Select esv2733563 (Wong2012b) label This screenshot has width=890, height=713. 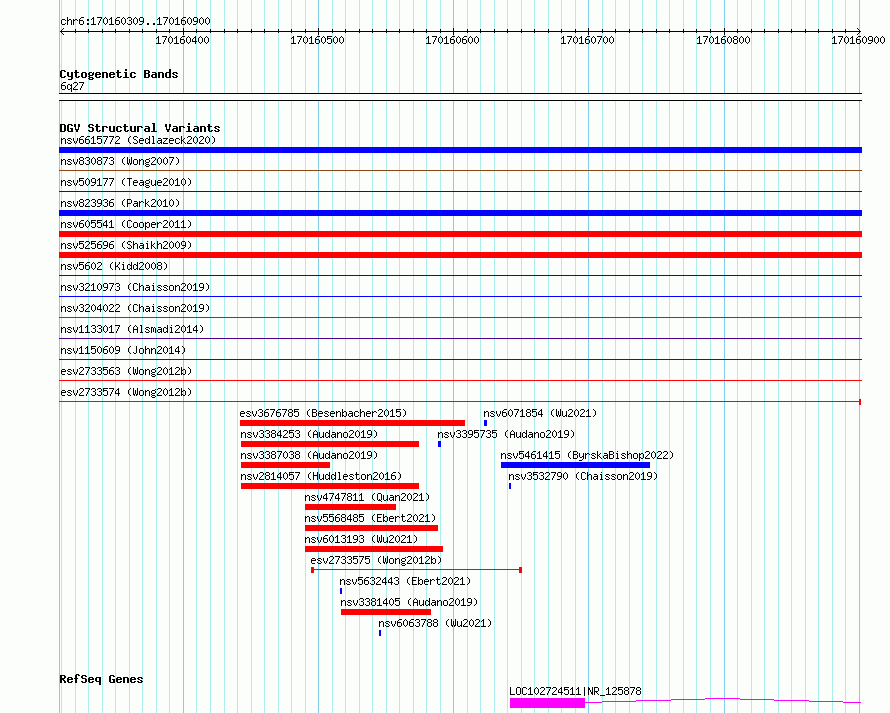[126, 371]
